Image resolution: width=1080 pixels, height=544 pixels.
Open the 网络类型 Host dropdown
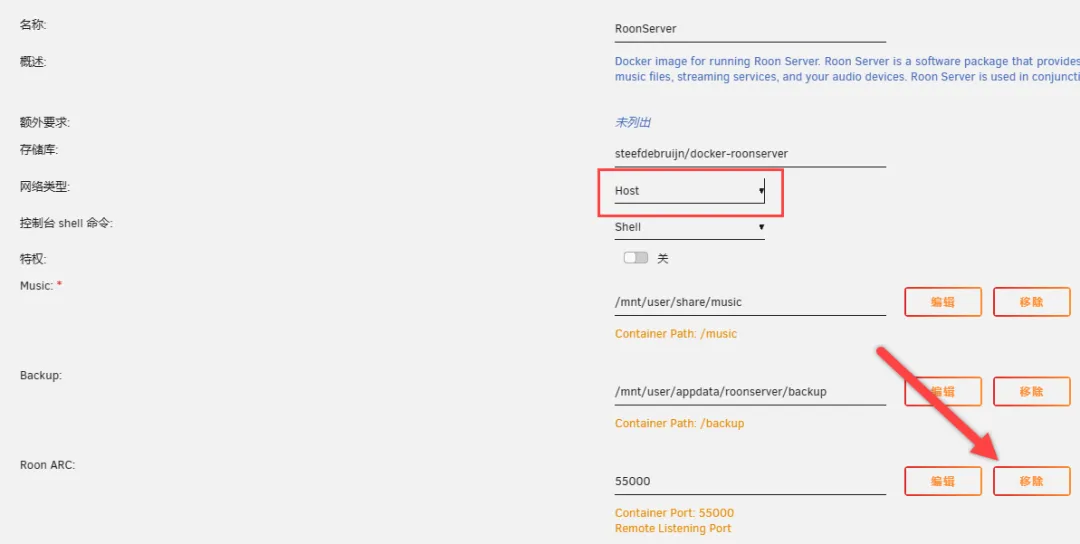[x=689, y=191]
